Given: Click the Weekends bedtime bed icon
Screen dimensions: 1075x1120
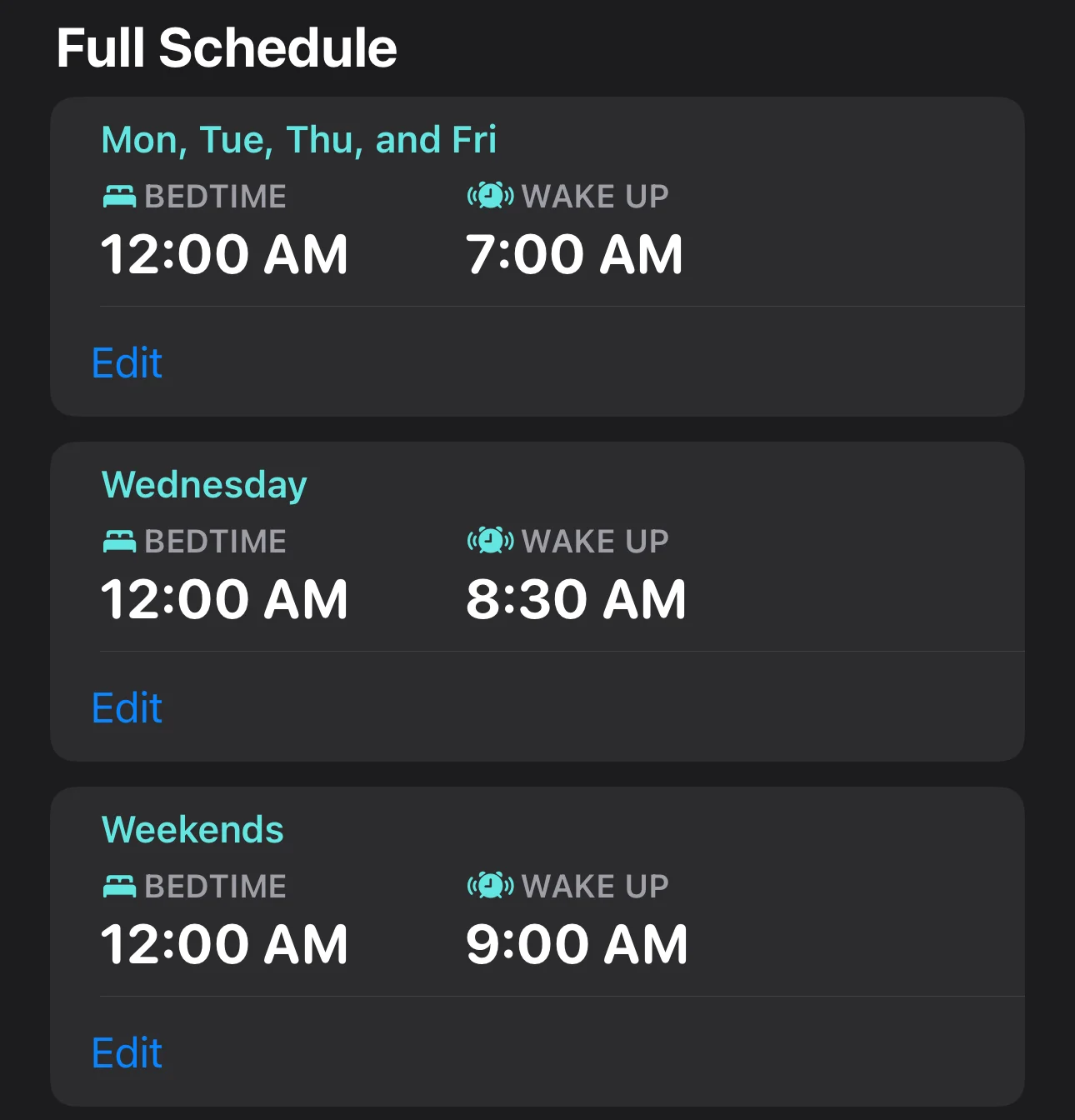Looking at the screenshot, I should (x=119, y=887).
